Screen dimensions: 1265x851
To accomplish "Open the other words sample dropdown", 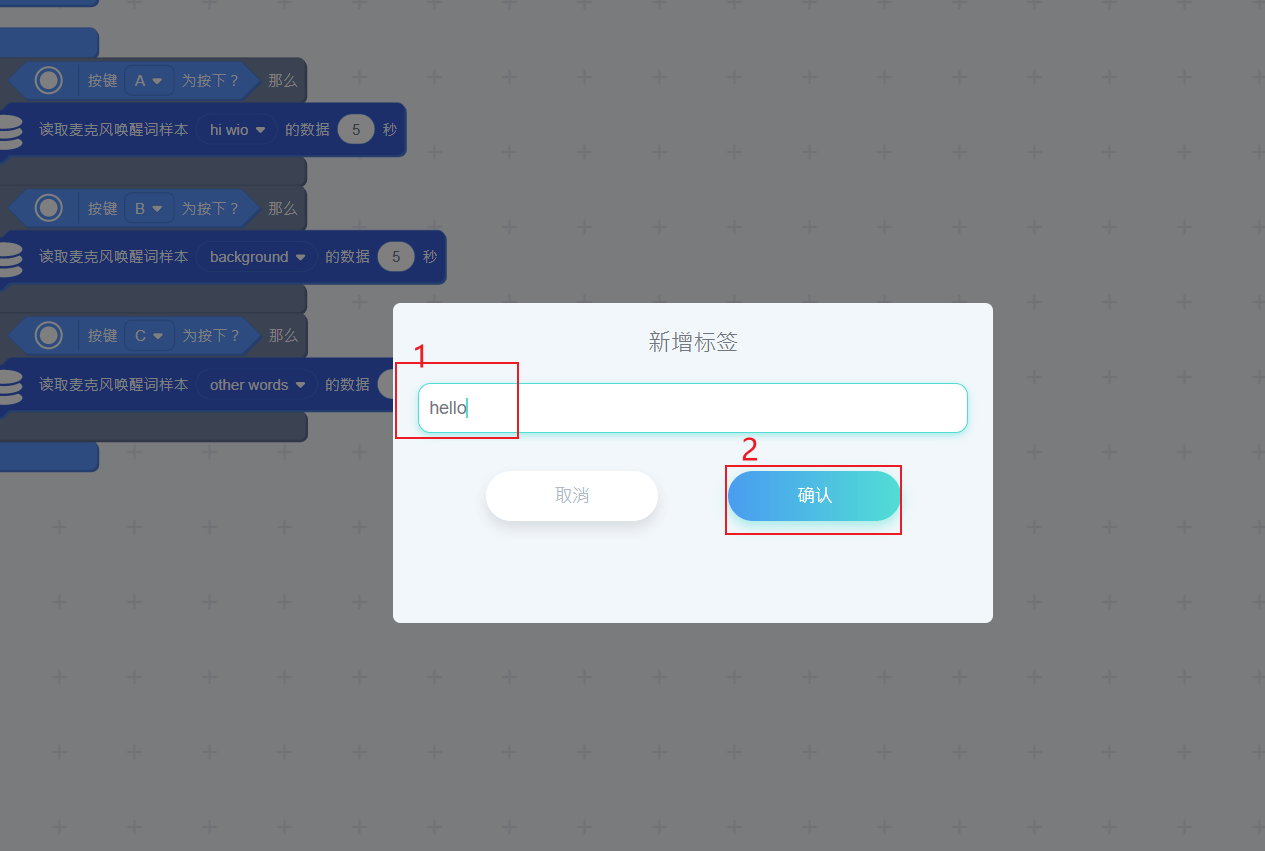I will [x=256, y=385].
